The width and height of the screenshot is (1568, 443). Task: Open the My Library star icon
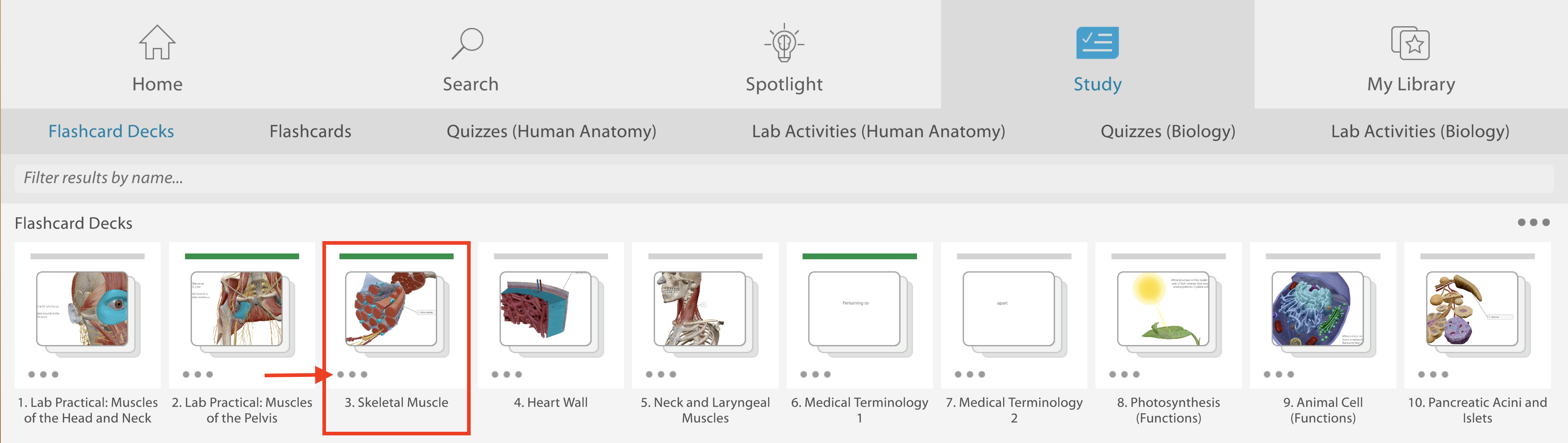[1410, 43]
